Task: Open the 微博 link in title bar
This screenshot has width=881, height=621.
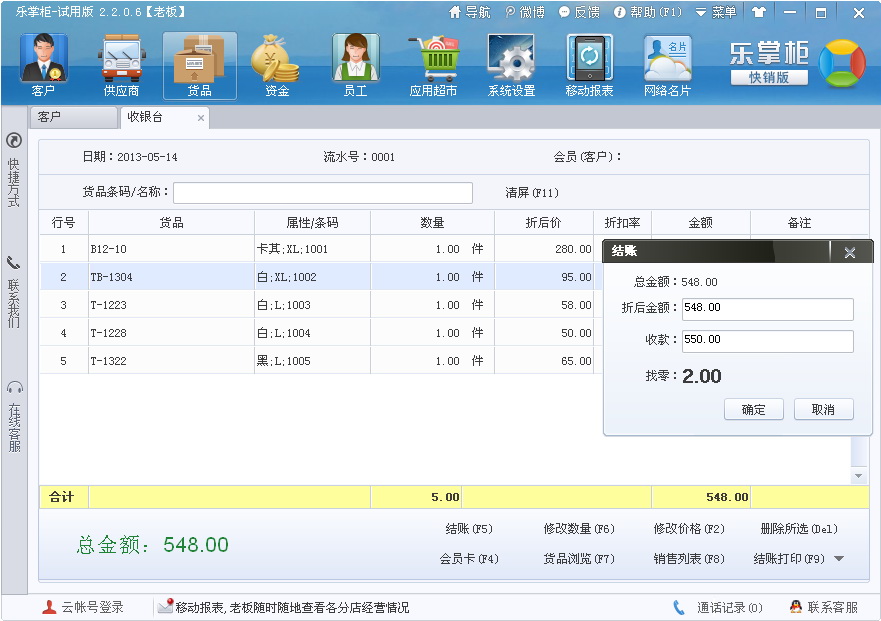Action: (525, 12)
